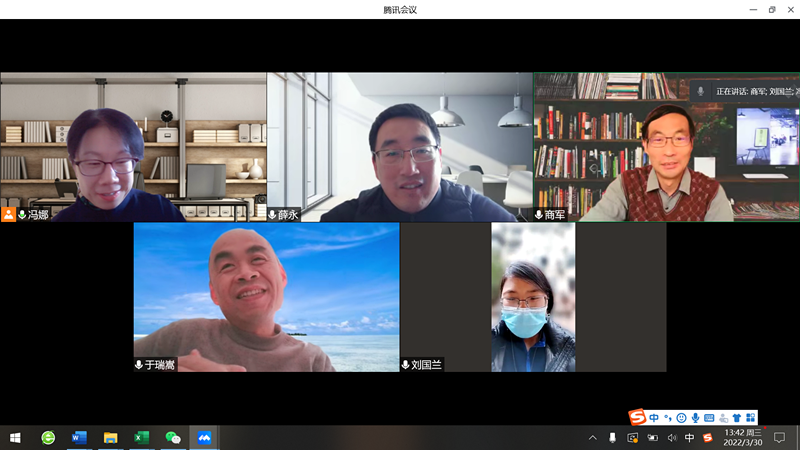Open Sogou toolbox grid icon
800x450 pixels.
click(751, 417)
